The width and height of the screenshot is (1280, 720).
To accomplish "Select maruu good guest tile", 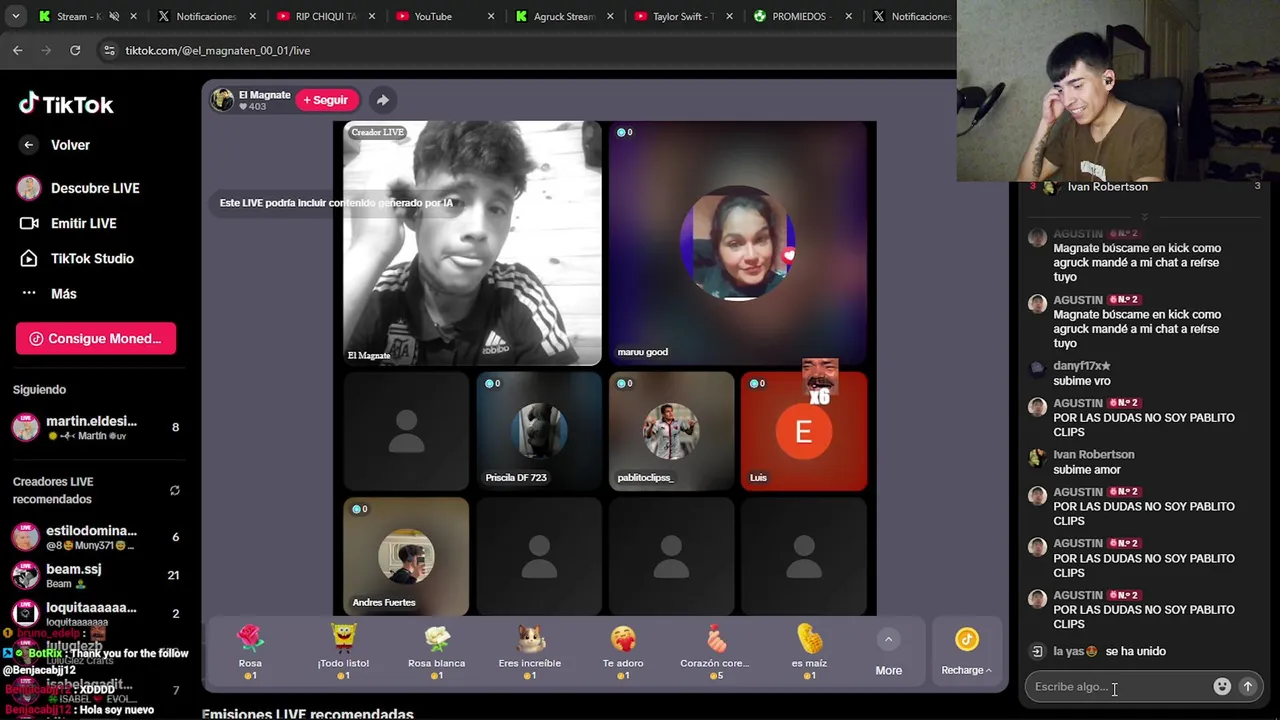I will click(738, 244).
